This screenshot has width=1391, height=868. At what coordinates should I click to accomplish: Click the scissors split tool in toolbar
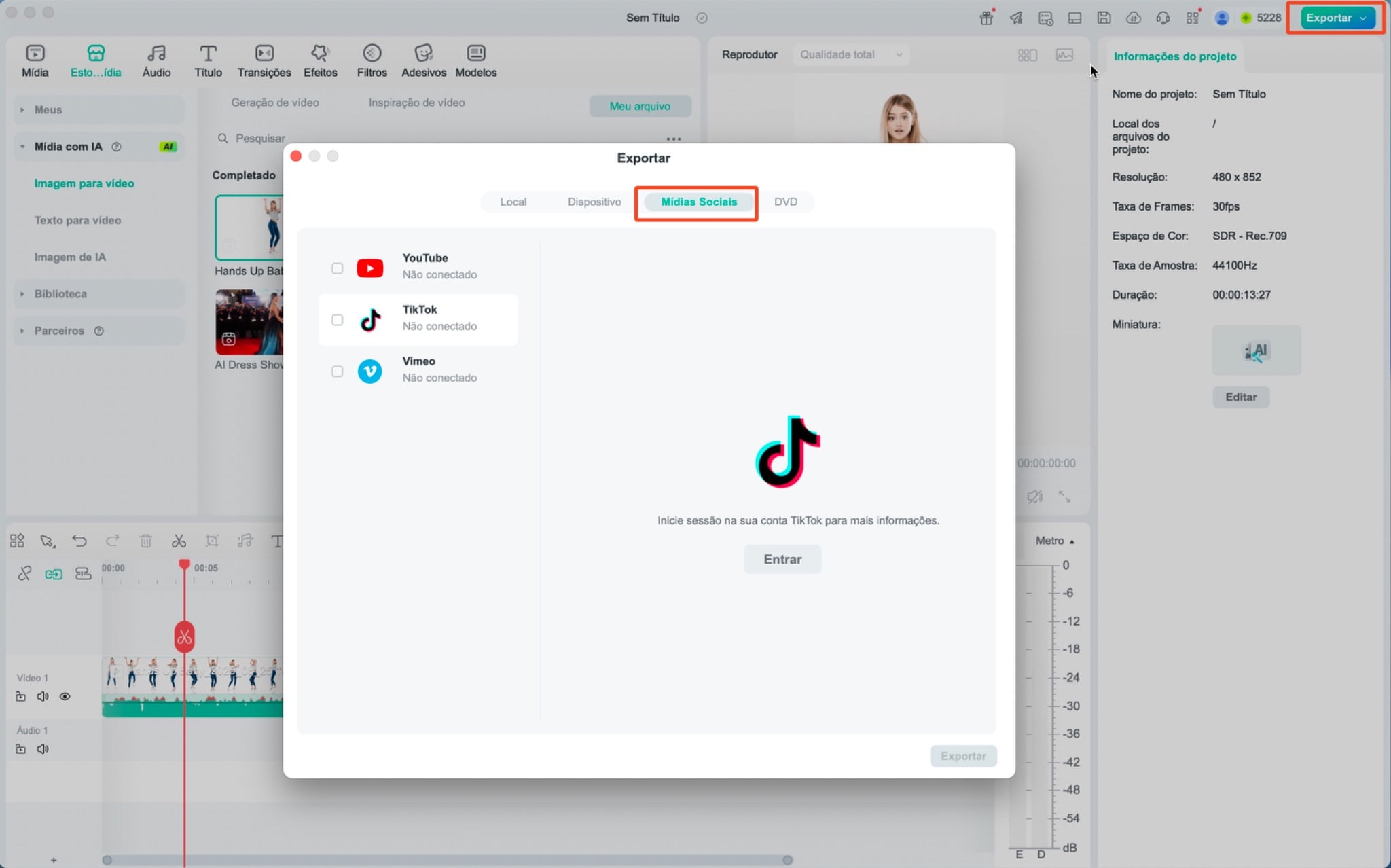point(179,541)
